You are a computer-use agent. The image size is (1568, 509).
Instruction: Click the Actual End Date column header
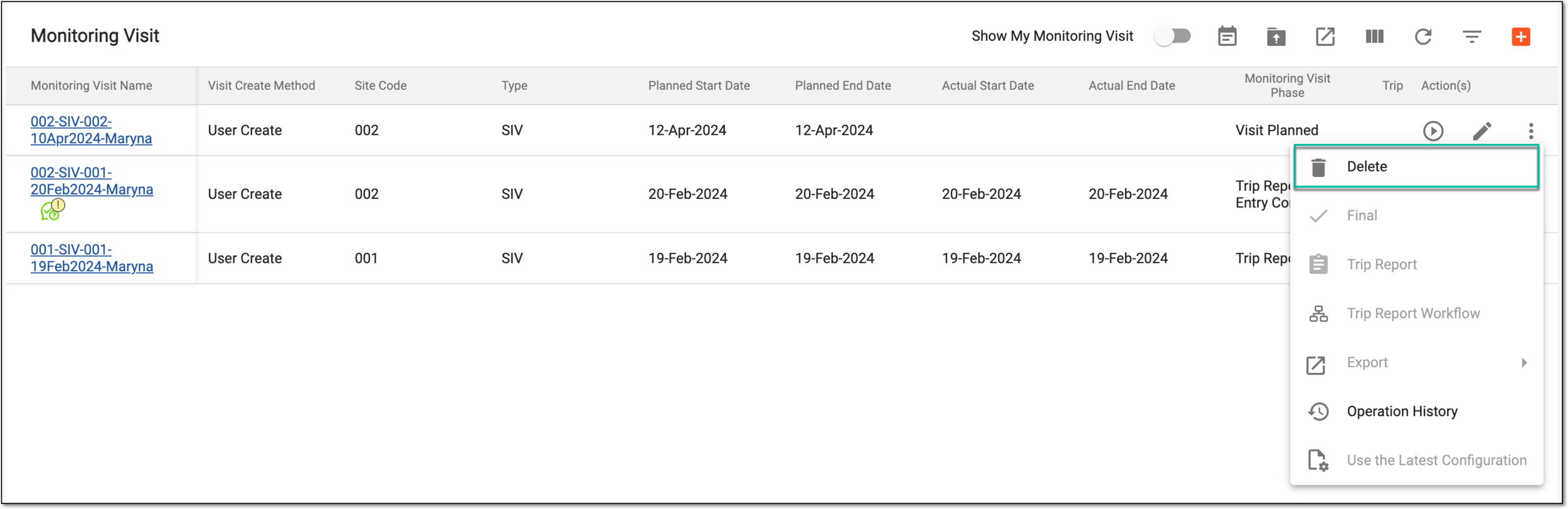(1132, 85)
